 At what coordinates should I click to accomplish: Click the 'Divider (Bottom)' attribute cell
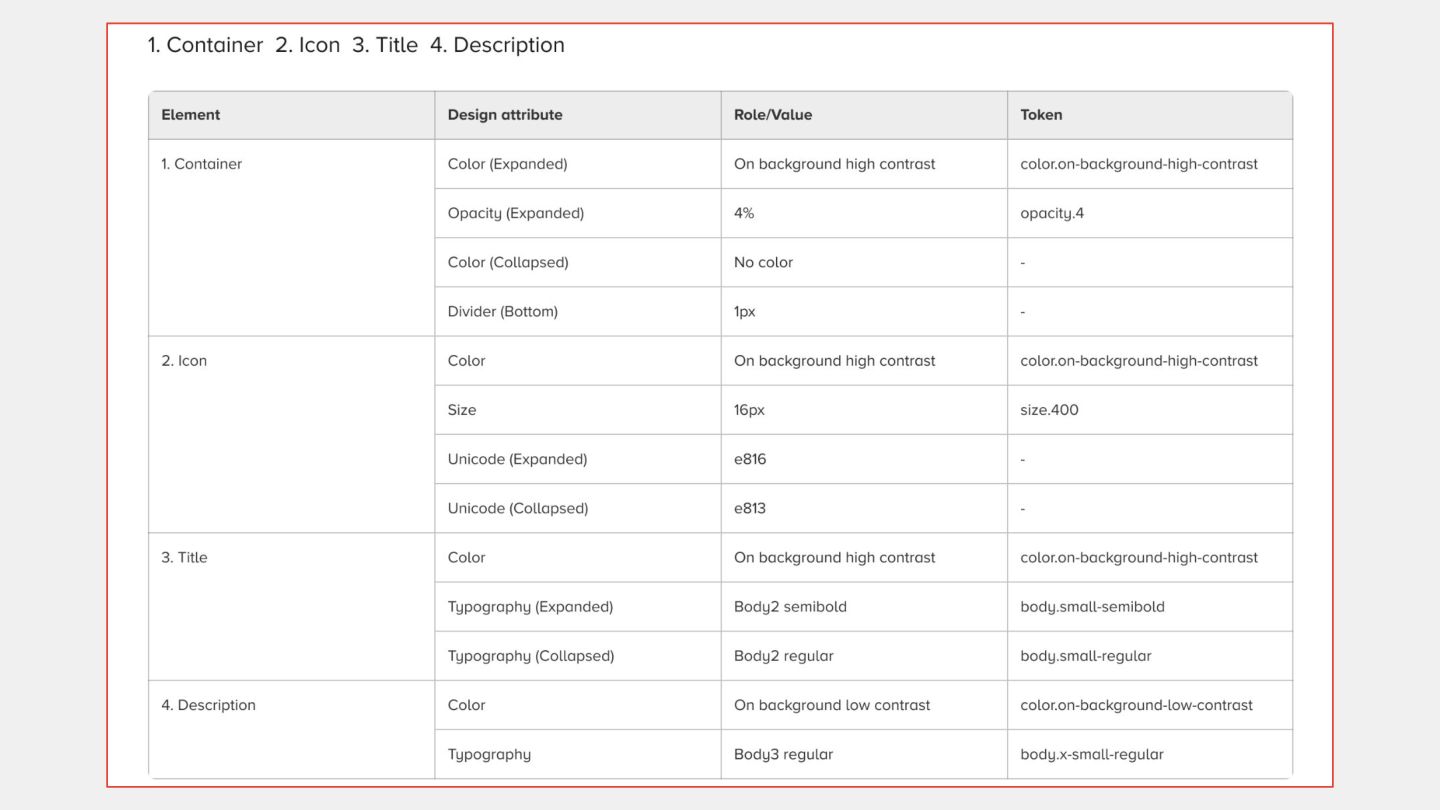(503, 311)
